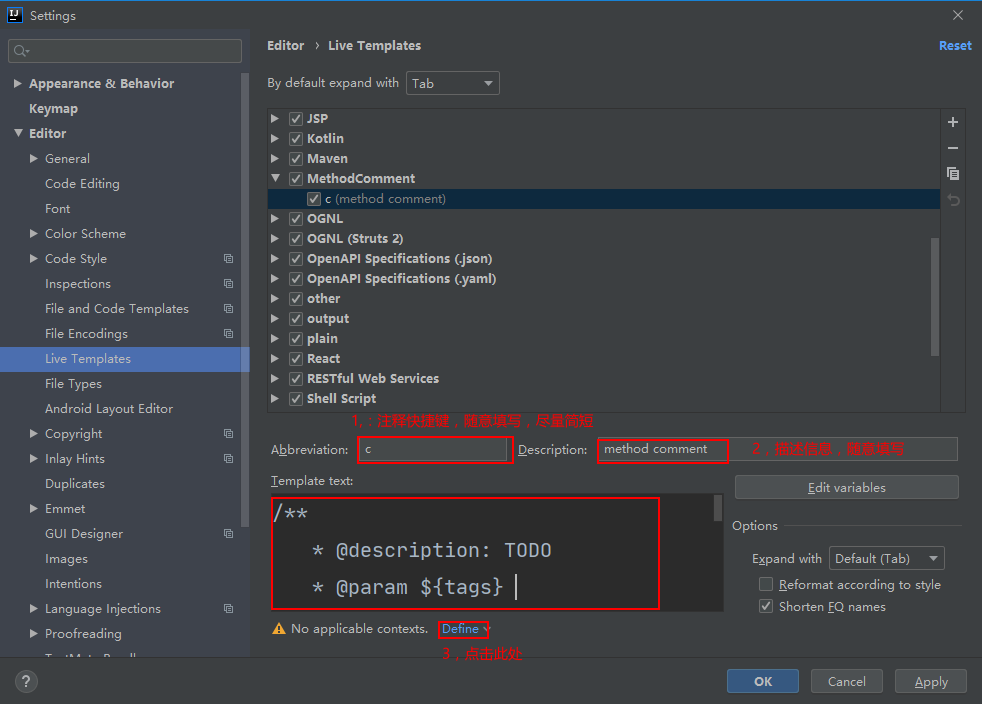Click project-level icon next to Language Injections

pyautogui.click(x=229, y=609)
